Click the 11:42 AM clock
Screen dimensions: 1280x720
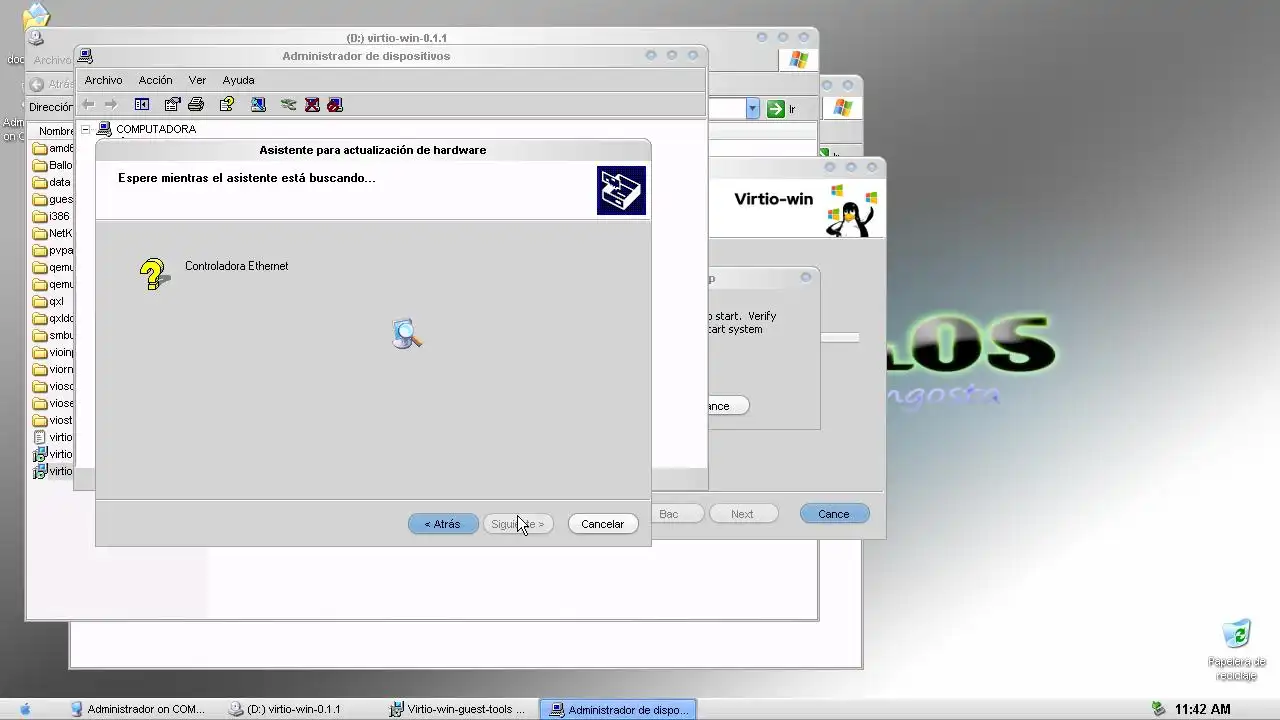coord(1202,709)
